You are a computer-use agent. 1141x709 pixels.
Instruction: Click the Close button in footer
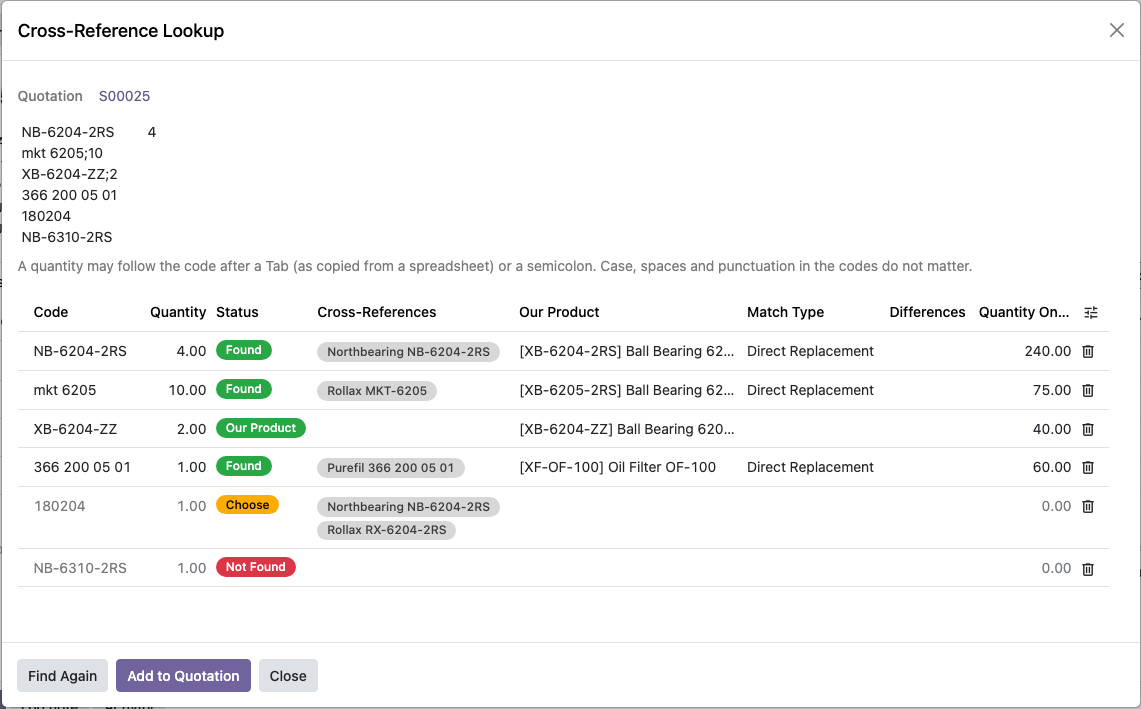(x=288, y=676)
